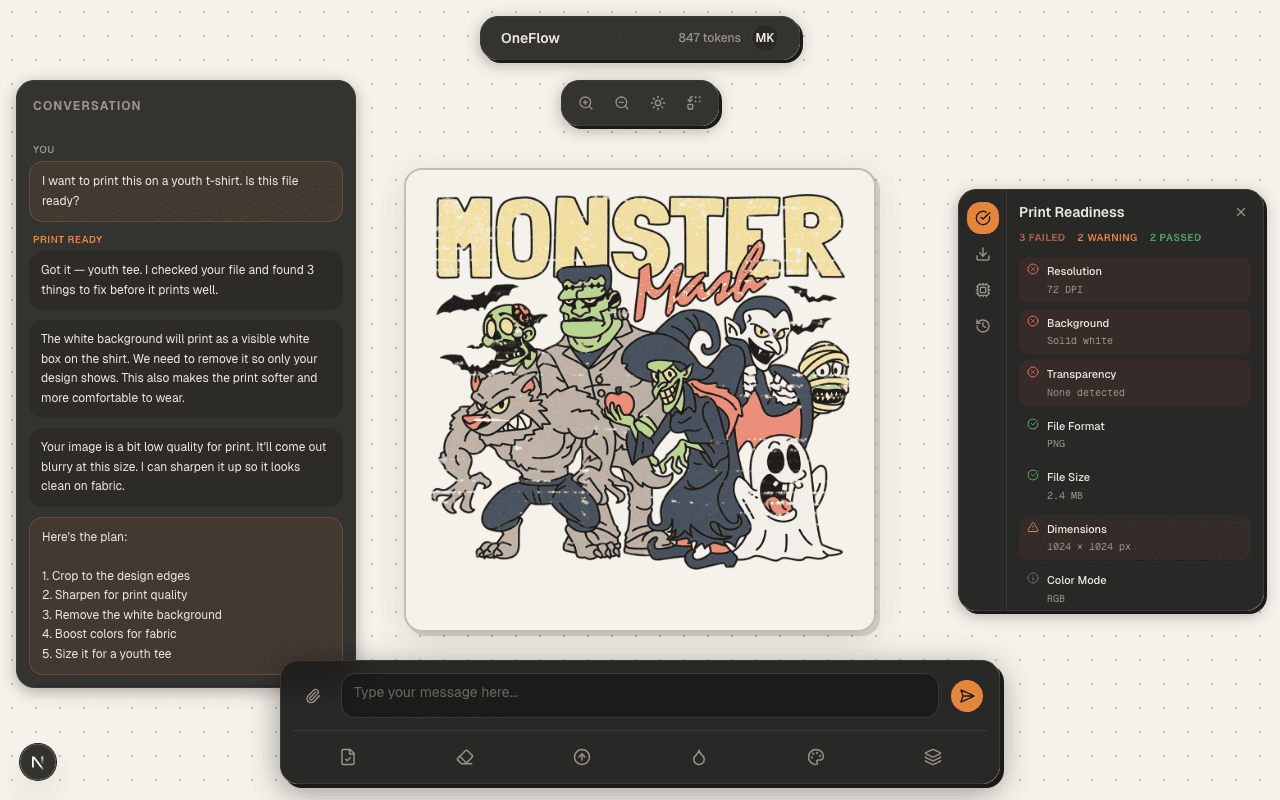Click the dashed selection scan icon
The image size is (1280, 800).
[x=694, y=103]
